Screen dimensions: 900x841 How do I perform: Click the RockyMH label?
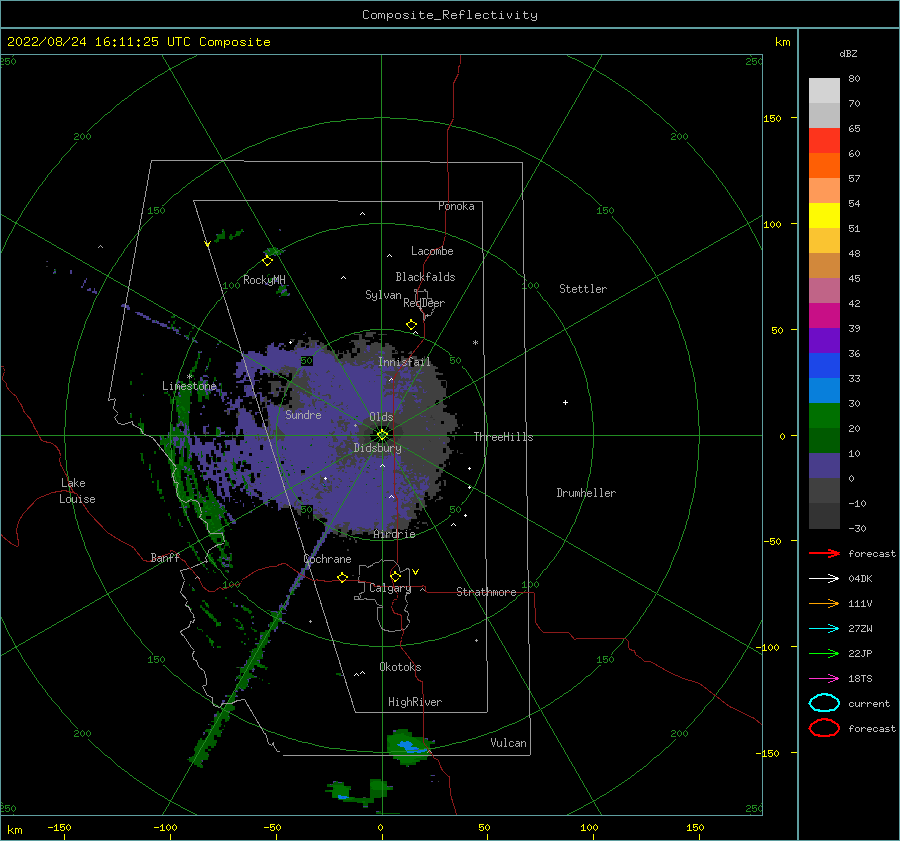264,280
